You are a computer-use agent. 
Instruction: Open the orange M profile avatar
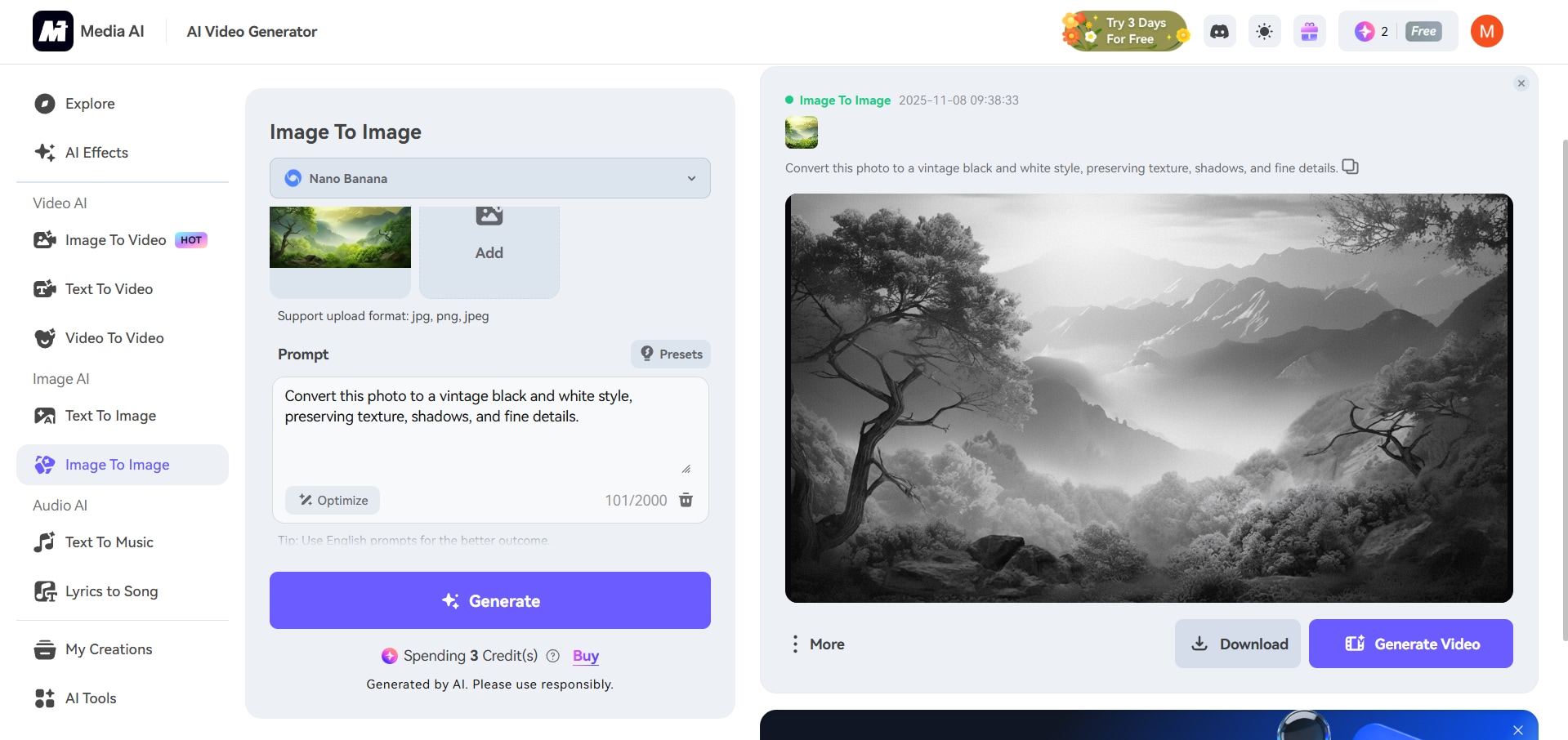tap(1487, 31)
